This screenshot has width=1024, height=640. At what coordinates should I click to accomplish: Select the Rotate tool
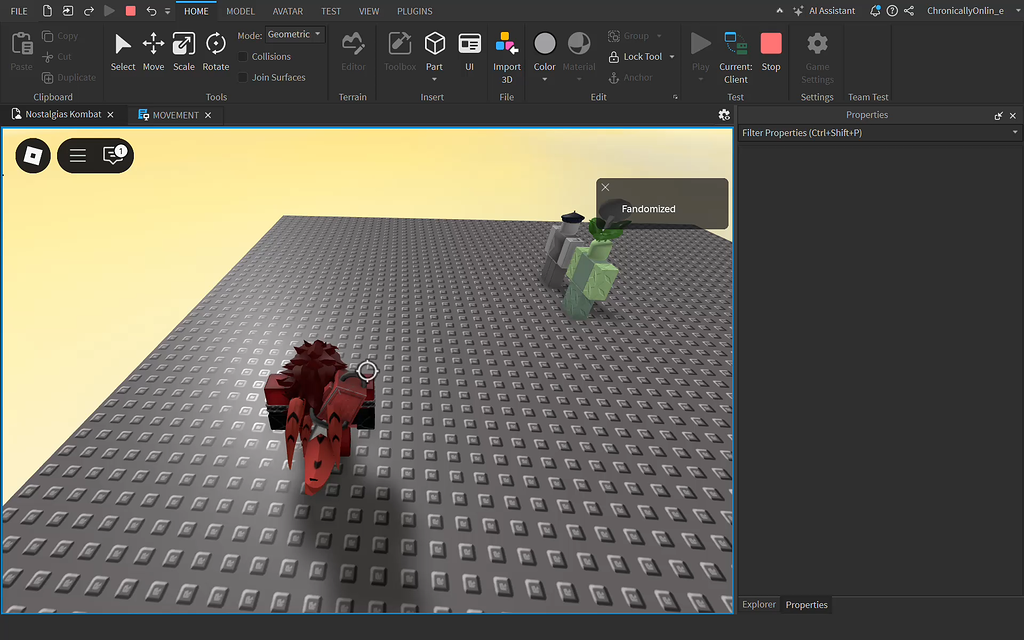click(216, 51)
